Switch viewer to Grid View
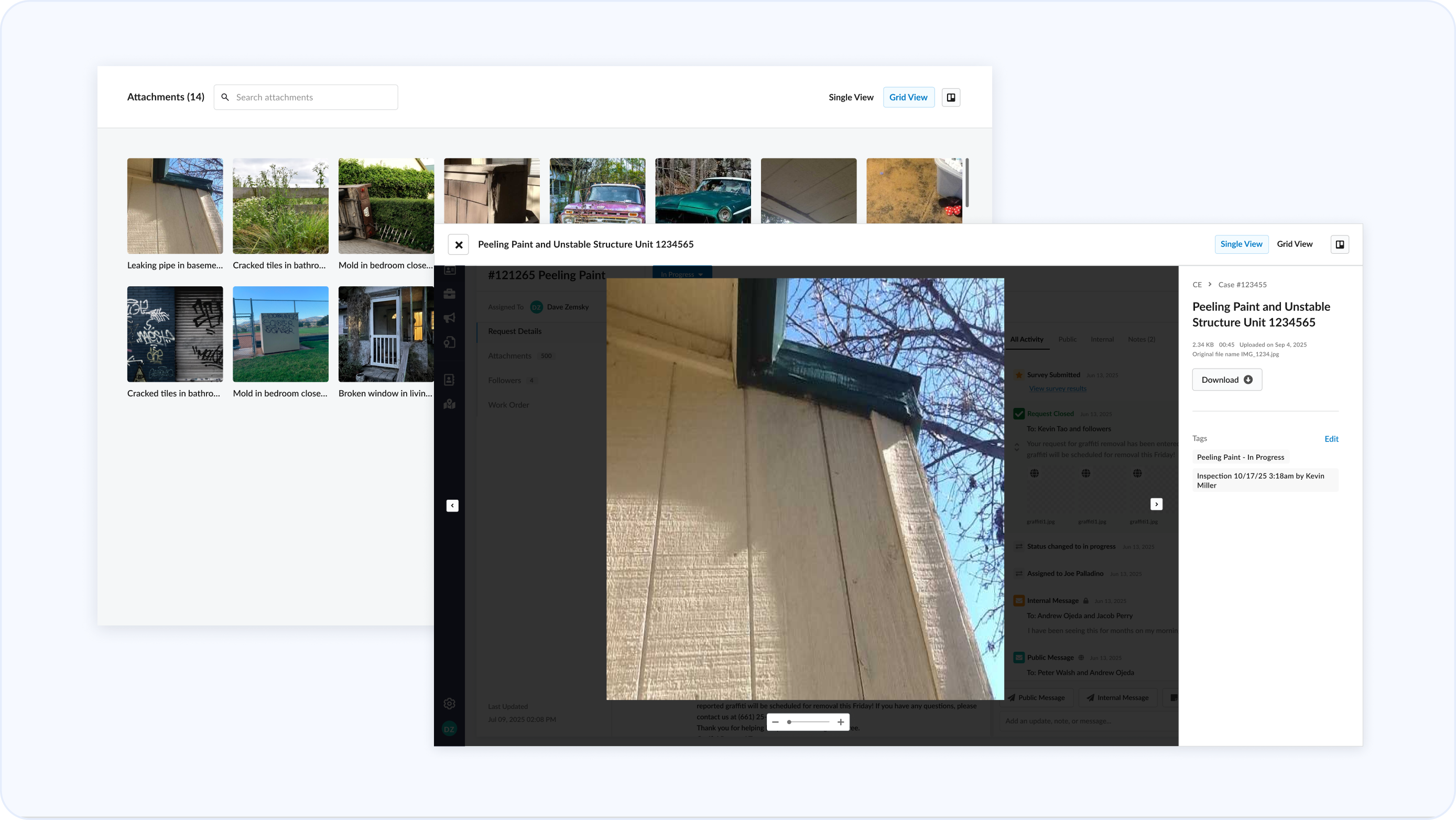Screen dimensions: 1456x820 (x=1295, y=244)
